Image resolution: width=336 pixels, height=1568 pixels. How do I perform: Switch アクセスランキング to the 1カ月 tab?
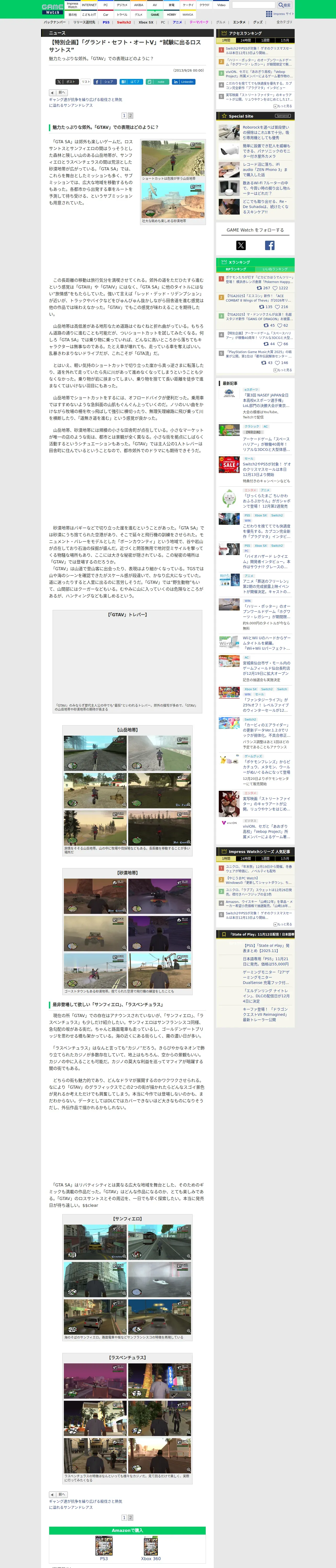(285, 40)
